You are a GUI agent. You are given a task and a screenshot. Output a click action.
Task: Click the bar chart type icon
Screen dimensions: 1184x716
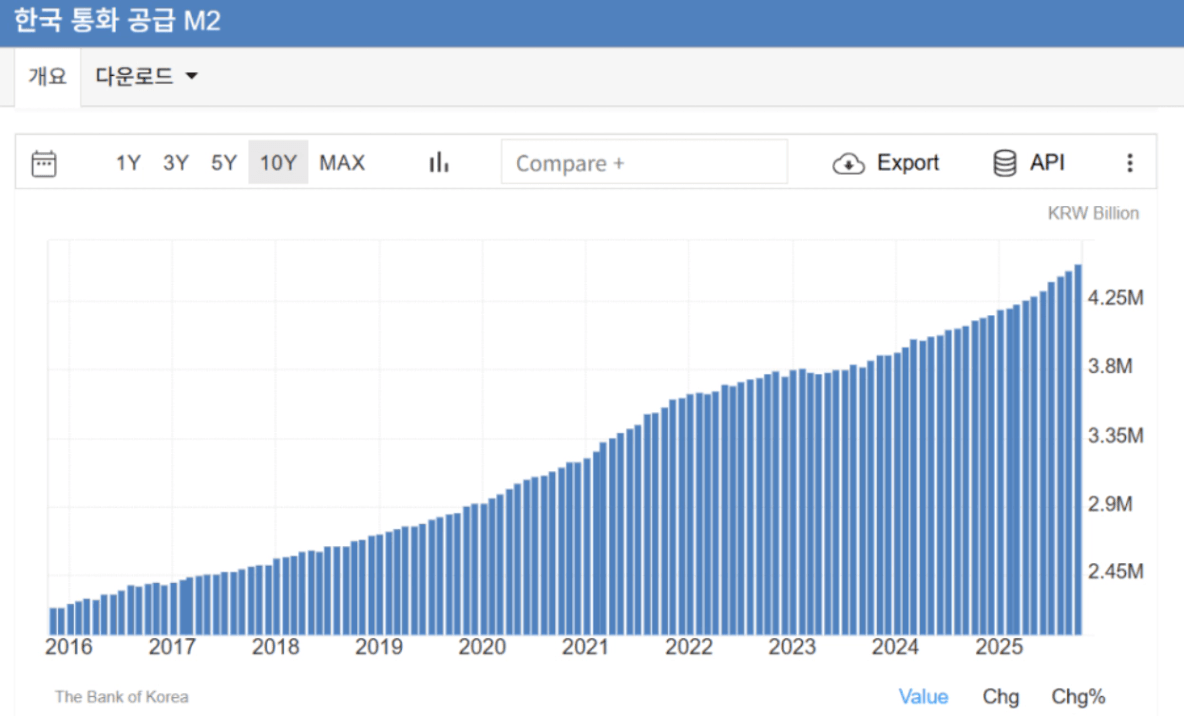[x=438, y=163]
